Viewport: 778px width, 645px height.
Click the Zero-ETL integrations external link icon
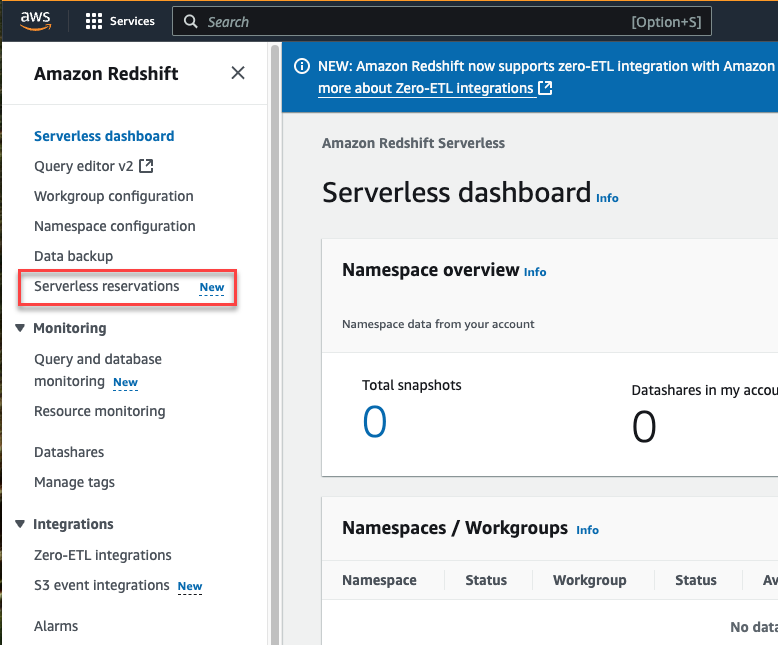click(545, 89)
